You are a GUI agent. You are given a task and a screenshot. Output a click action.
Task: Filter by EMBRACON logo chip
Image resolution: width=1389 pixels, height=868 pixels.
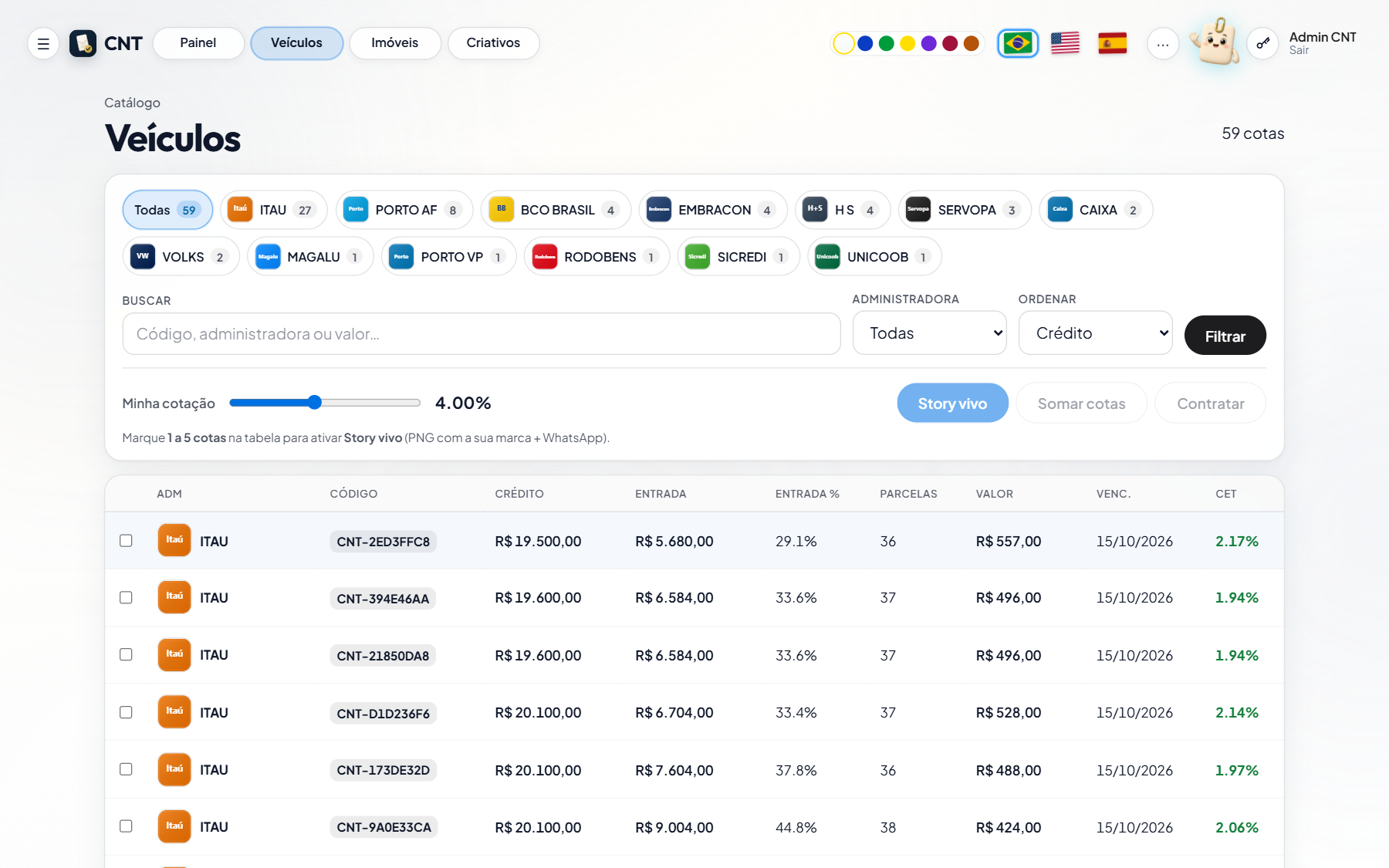[x=713, y=210]
